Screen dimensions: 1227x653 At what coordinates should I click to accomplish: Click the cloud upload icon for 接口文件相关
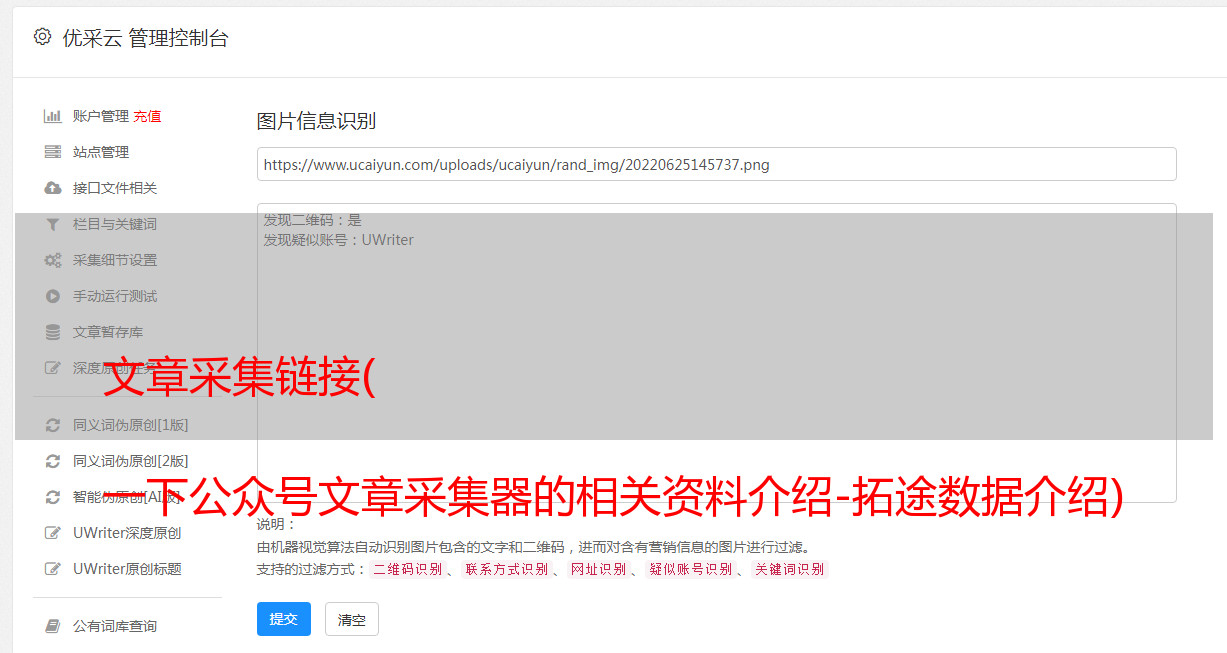[x=53, y=188]
